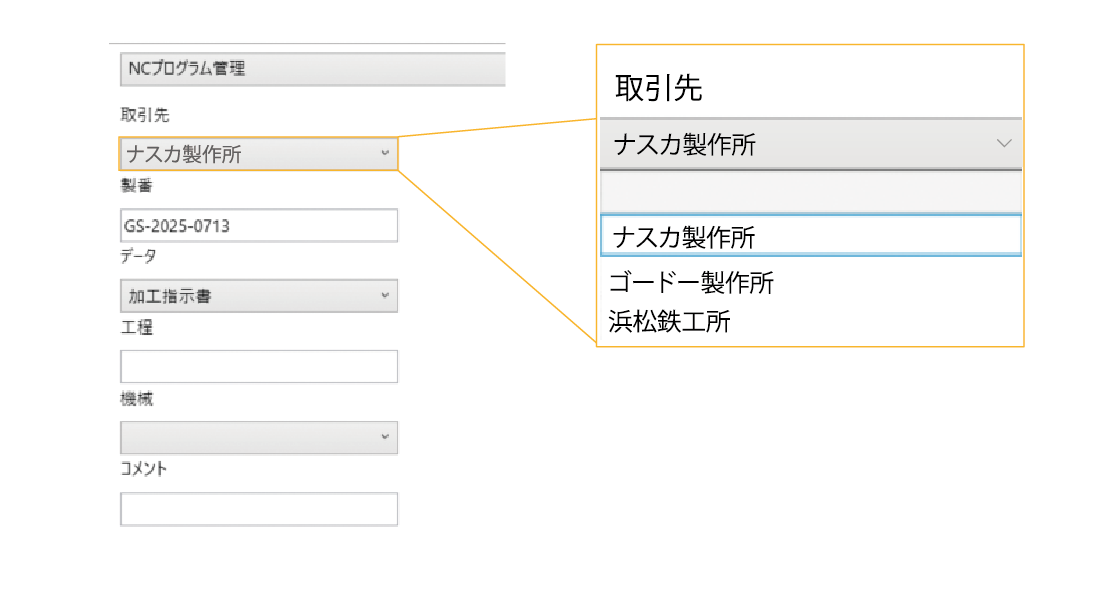Open the 機械 combo box

[x=385, y=437]
